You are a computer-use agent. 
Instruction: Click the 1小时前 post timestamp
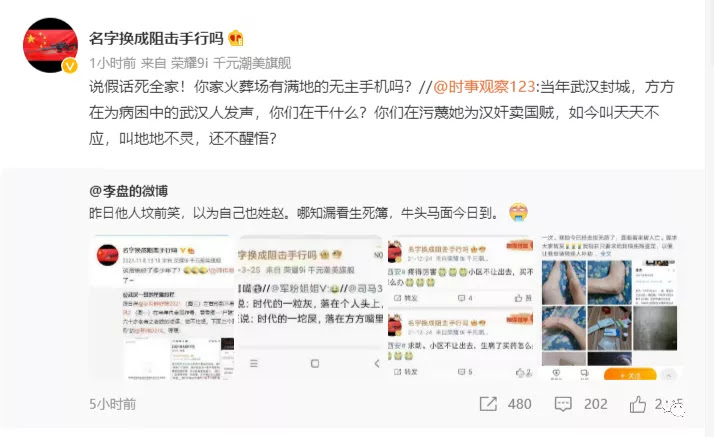pos(112,63)
